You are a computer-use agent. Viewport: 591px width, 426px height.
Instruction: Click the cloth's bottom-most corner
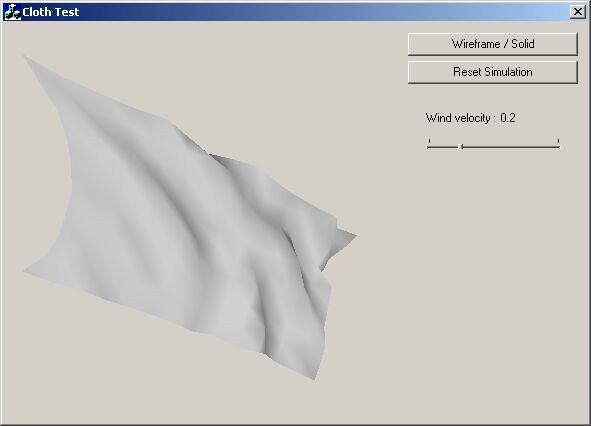pyautogui.click(x=313, y=377)
